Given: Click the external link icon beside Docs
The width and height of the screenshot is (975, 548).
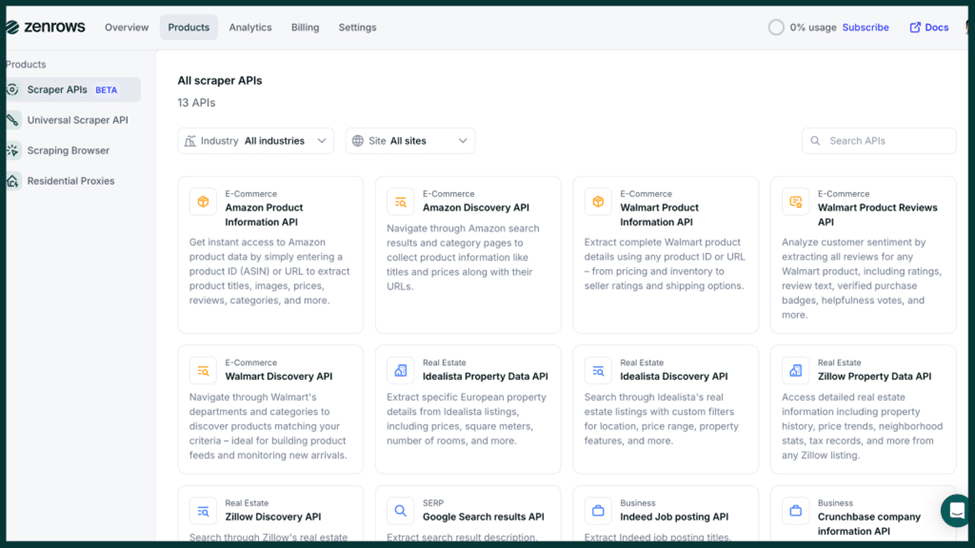Looking at the screenshot, I should click(x=915, y=27).
